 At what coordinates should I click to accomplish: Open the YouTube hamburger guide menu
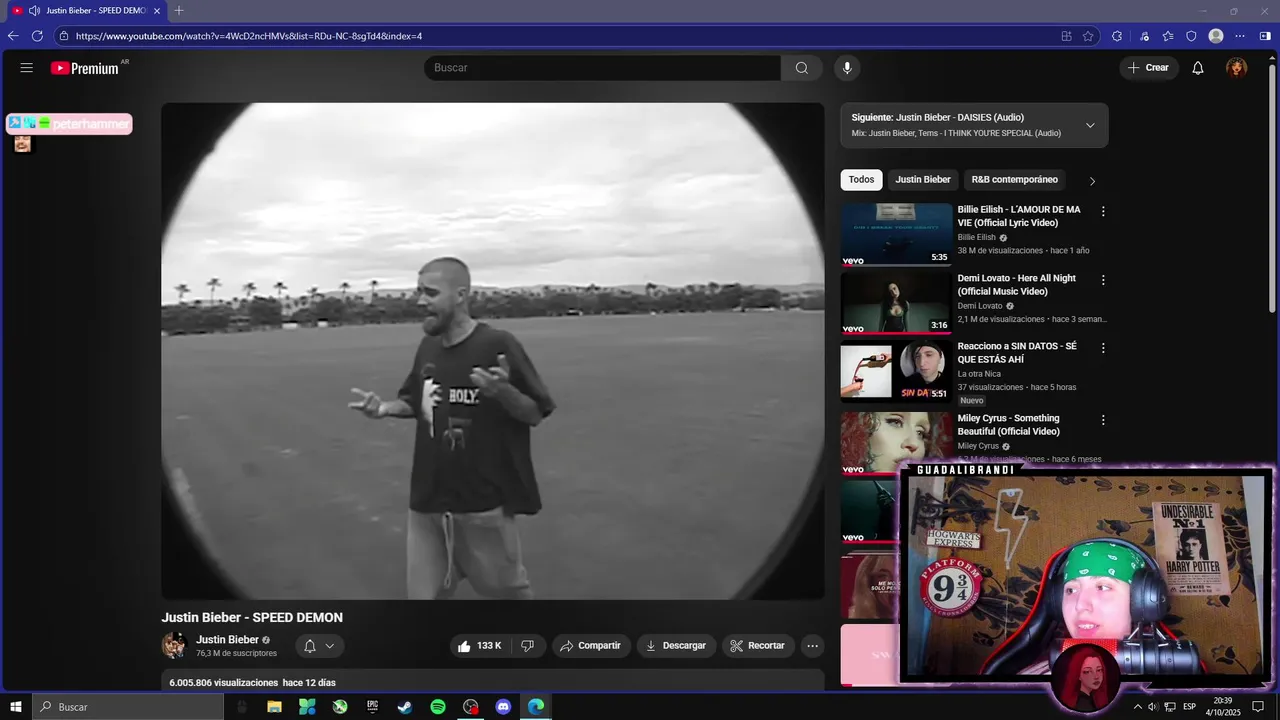(27, 68)
